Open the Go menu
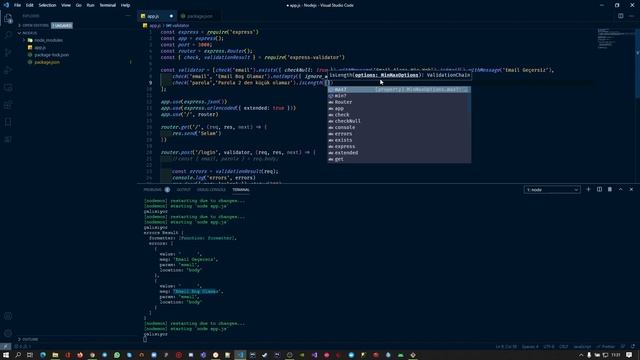Image resolution: width=640 pixels, height=360 pixels. (x=78, y=5)
